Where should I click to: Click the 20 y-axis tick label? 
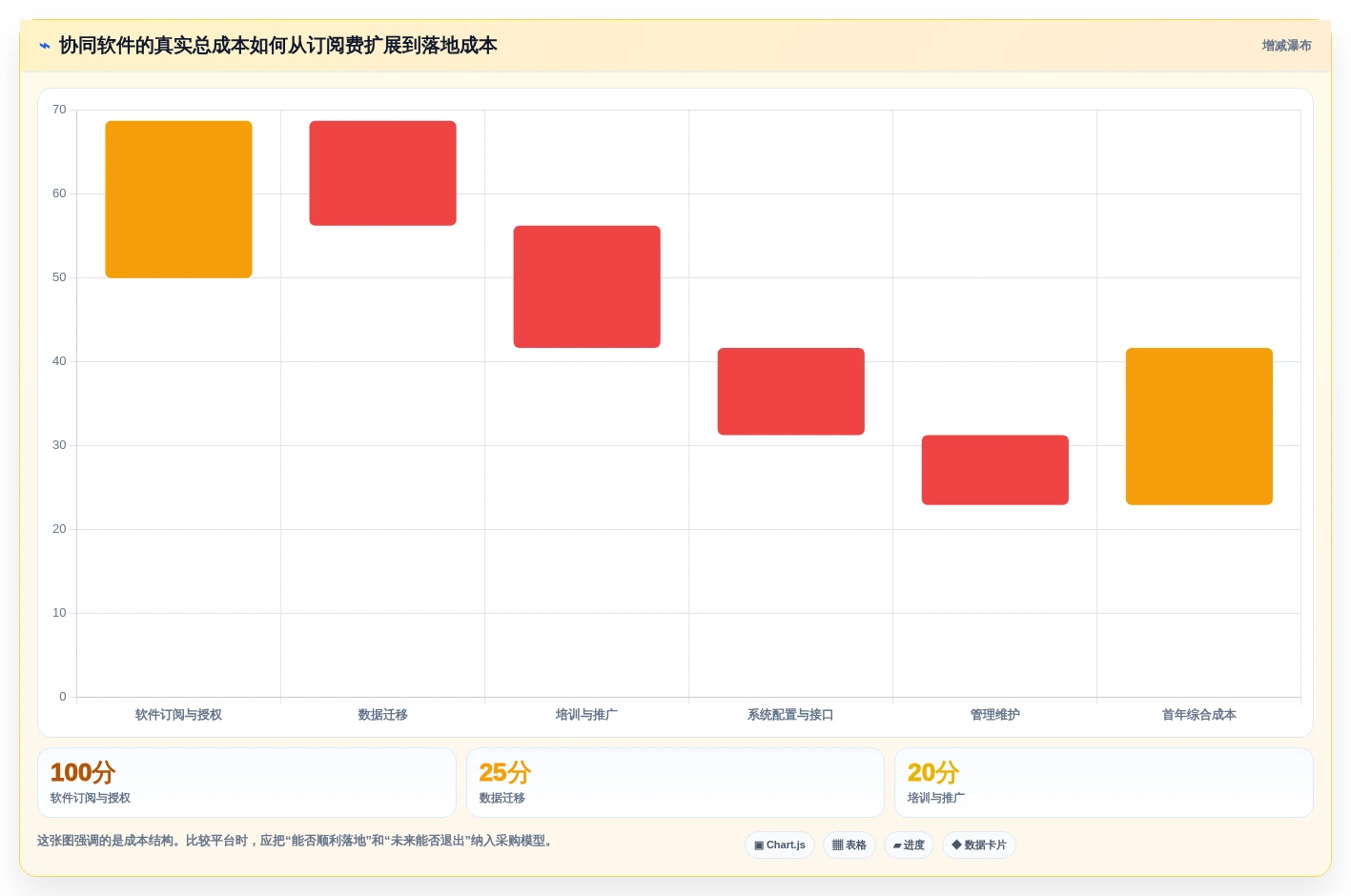(59, 529)
